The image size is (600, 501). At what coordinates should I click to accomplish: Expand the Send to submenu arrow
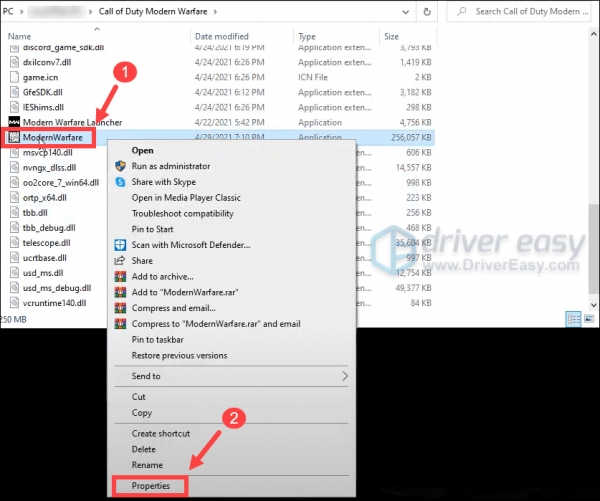(345, 376)
